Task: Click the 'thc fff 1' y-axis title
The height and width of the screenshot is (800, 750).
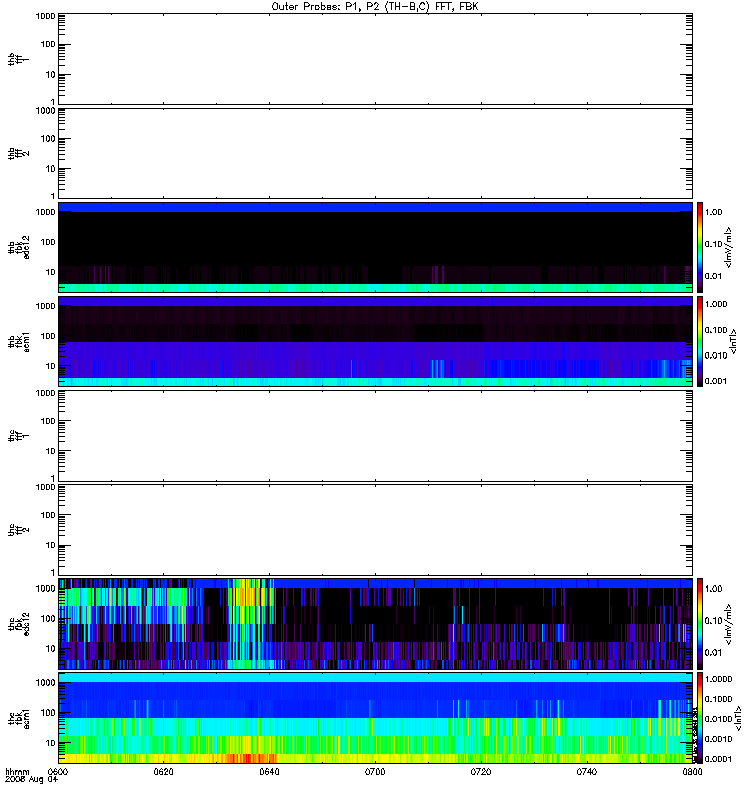Action: (x=18, y=436)
